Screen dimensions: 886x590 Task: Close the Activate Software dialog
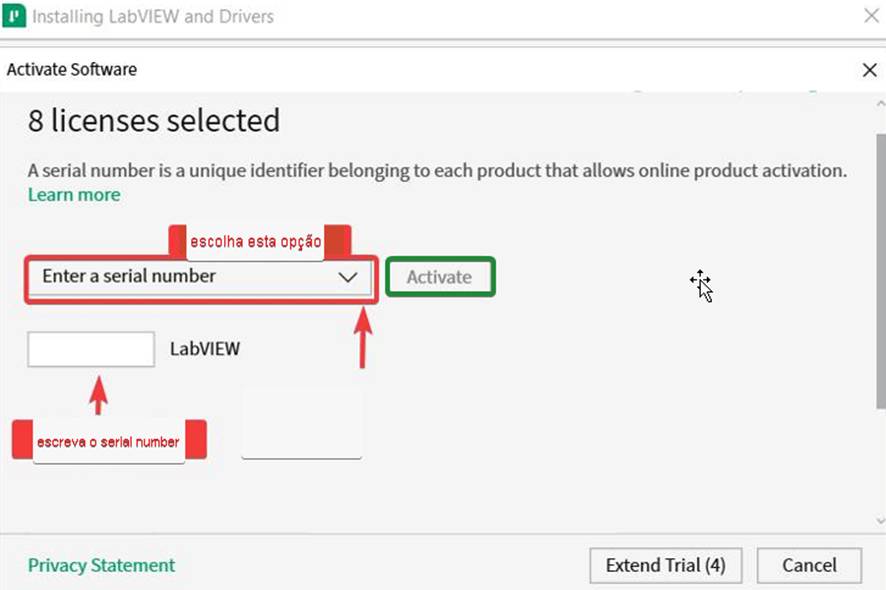tap(870, 70)
